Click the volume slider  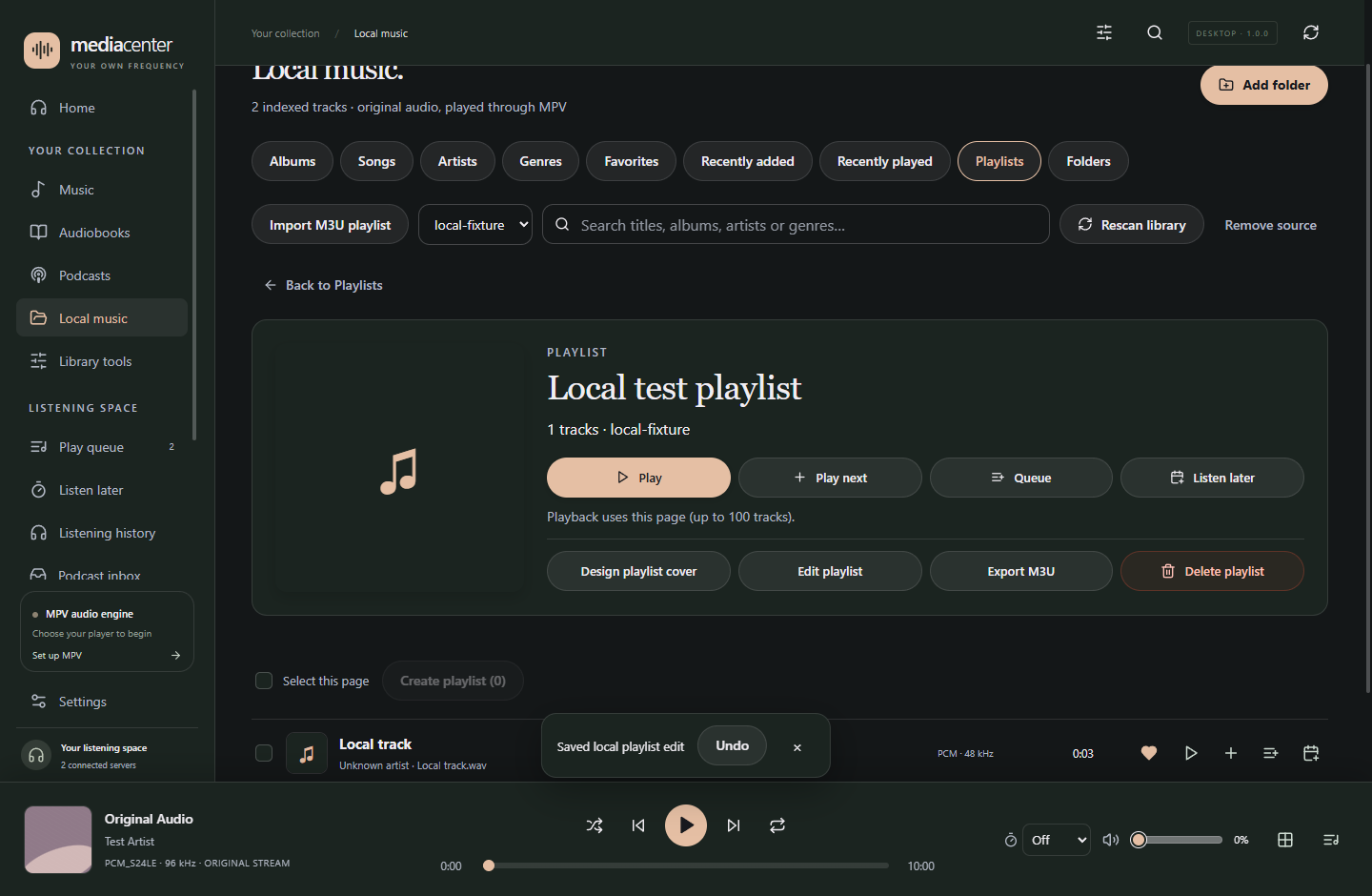click(x=1177, y=840)
